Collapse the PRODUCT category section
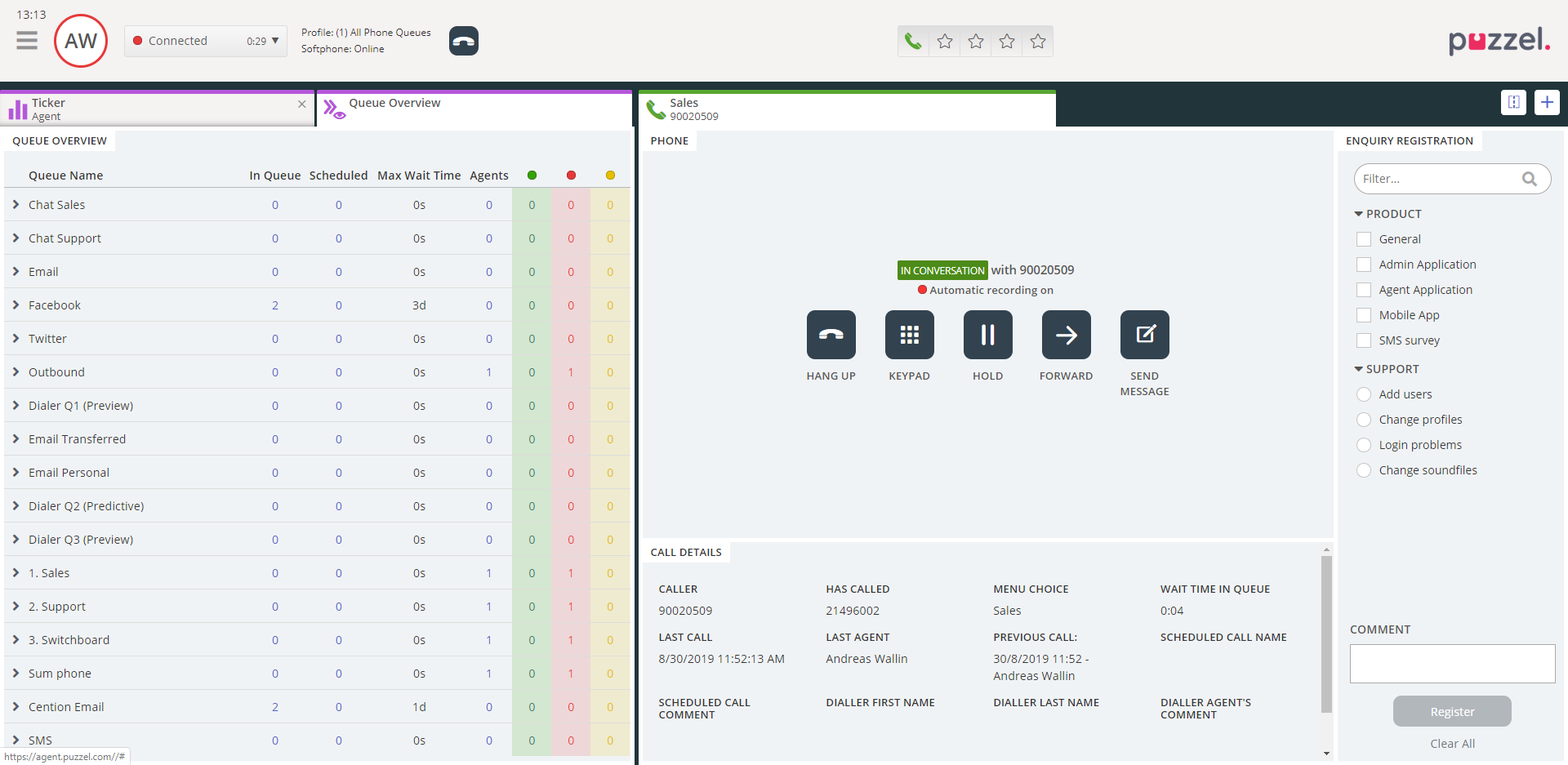Image resolution: width=1568 pixels, height=765 pixels. coord(1359,214)
